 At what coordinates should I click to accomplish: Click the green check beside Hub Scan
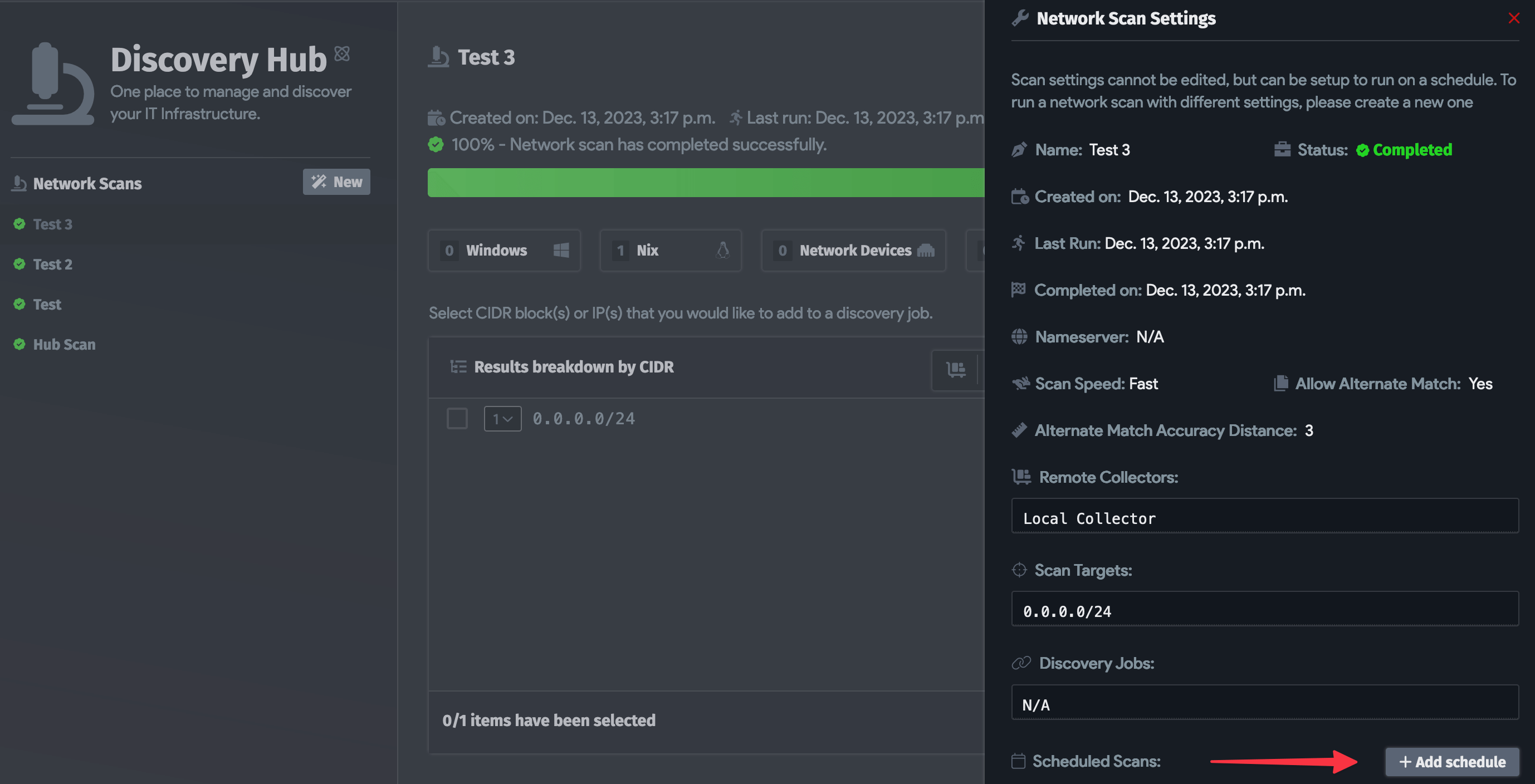click(x=19, y=344)
